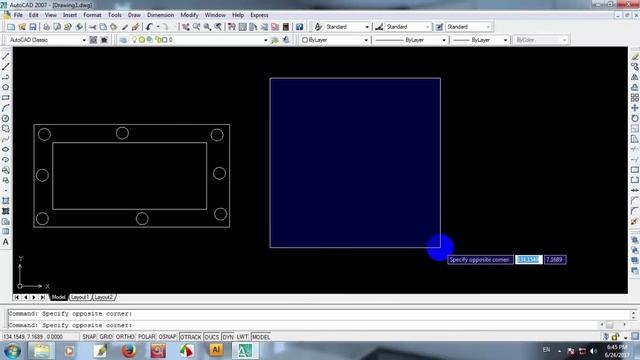The image size is (640, 360).
Task: Open the table style Standard dropdown
Action: tap(488, 27)
